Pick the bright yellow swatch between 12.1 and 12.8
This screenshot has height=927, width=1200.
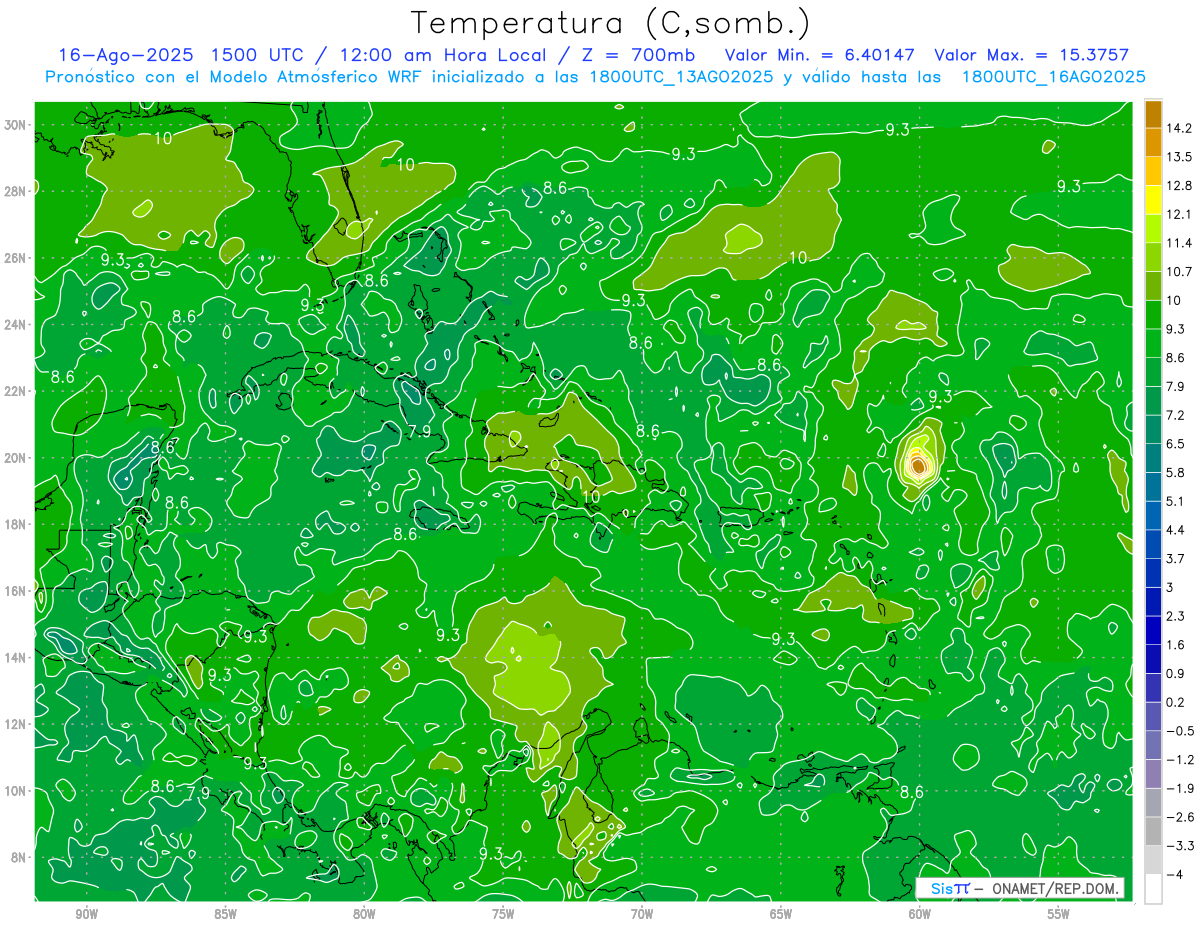1153,200
